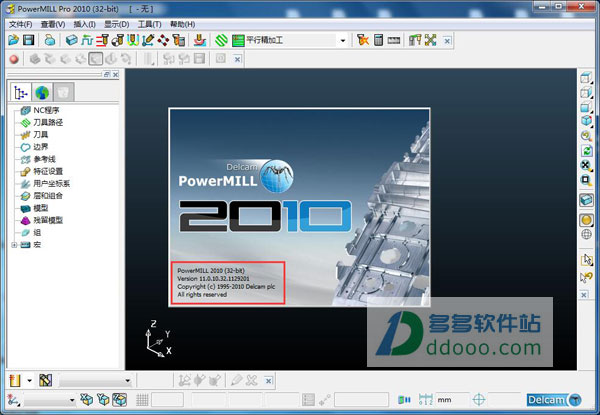Close the main toolbar with its X

coord(447,40)
